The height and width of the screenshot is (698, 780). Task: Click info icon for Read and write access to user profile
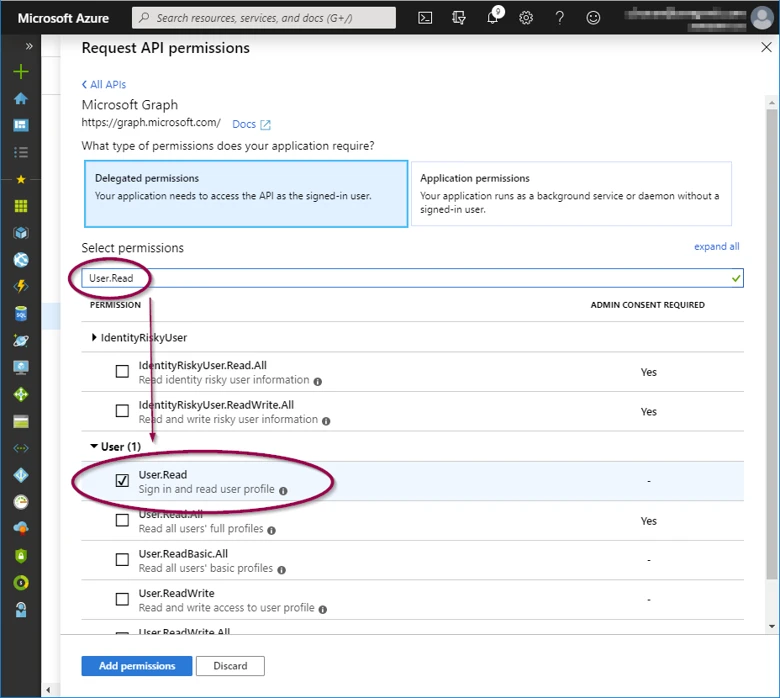[x=322, y=609]
